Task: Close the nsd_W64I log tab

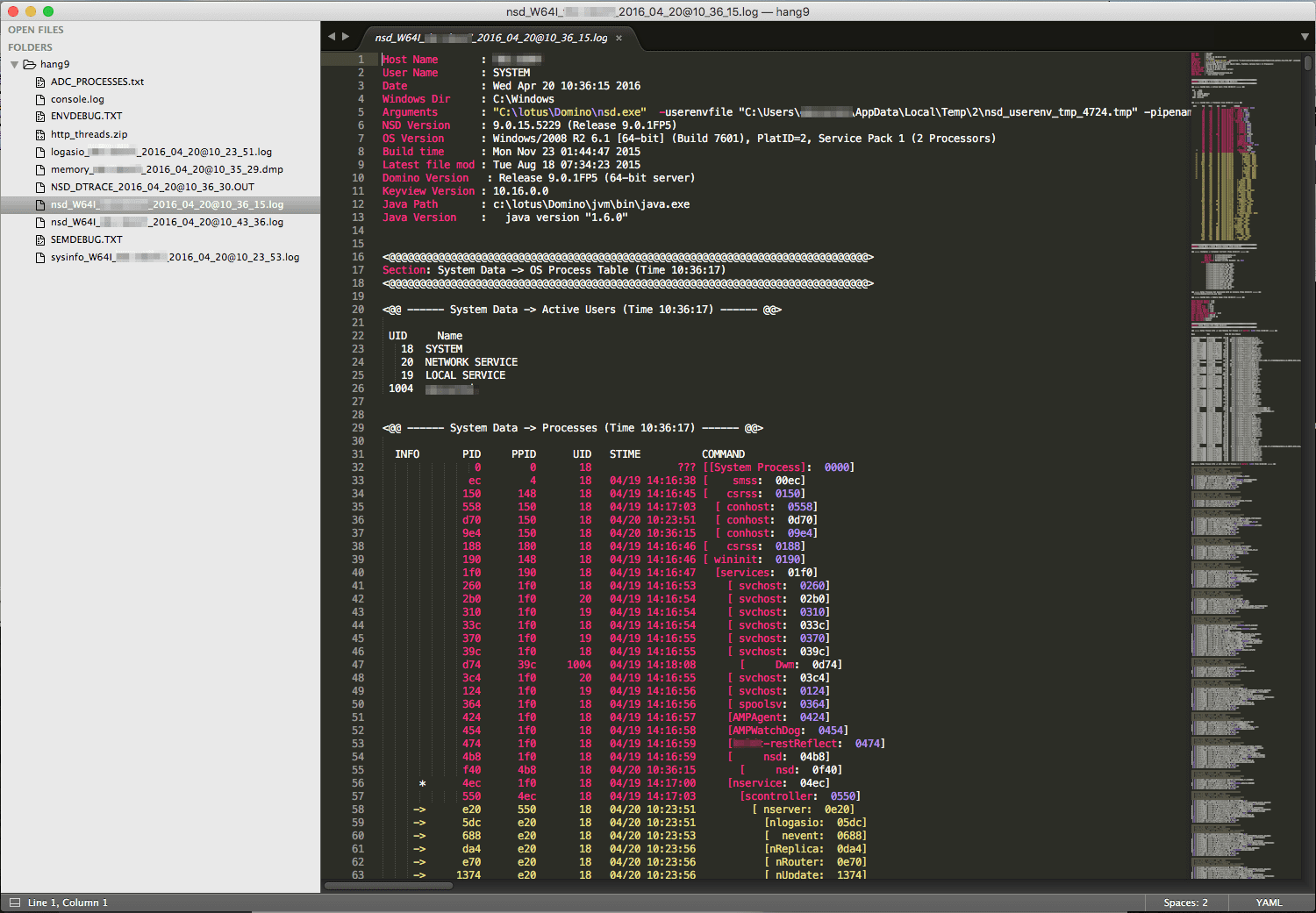Action: (619, 38)
